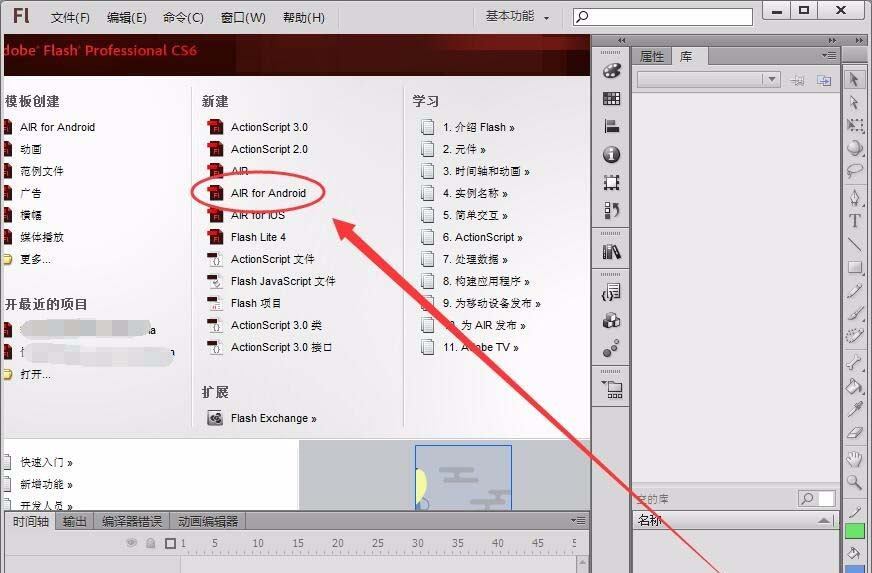872x573 pixels.
Task: Select the Bone tool
Action: (855, 363)
